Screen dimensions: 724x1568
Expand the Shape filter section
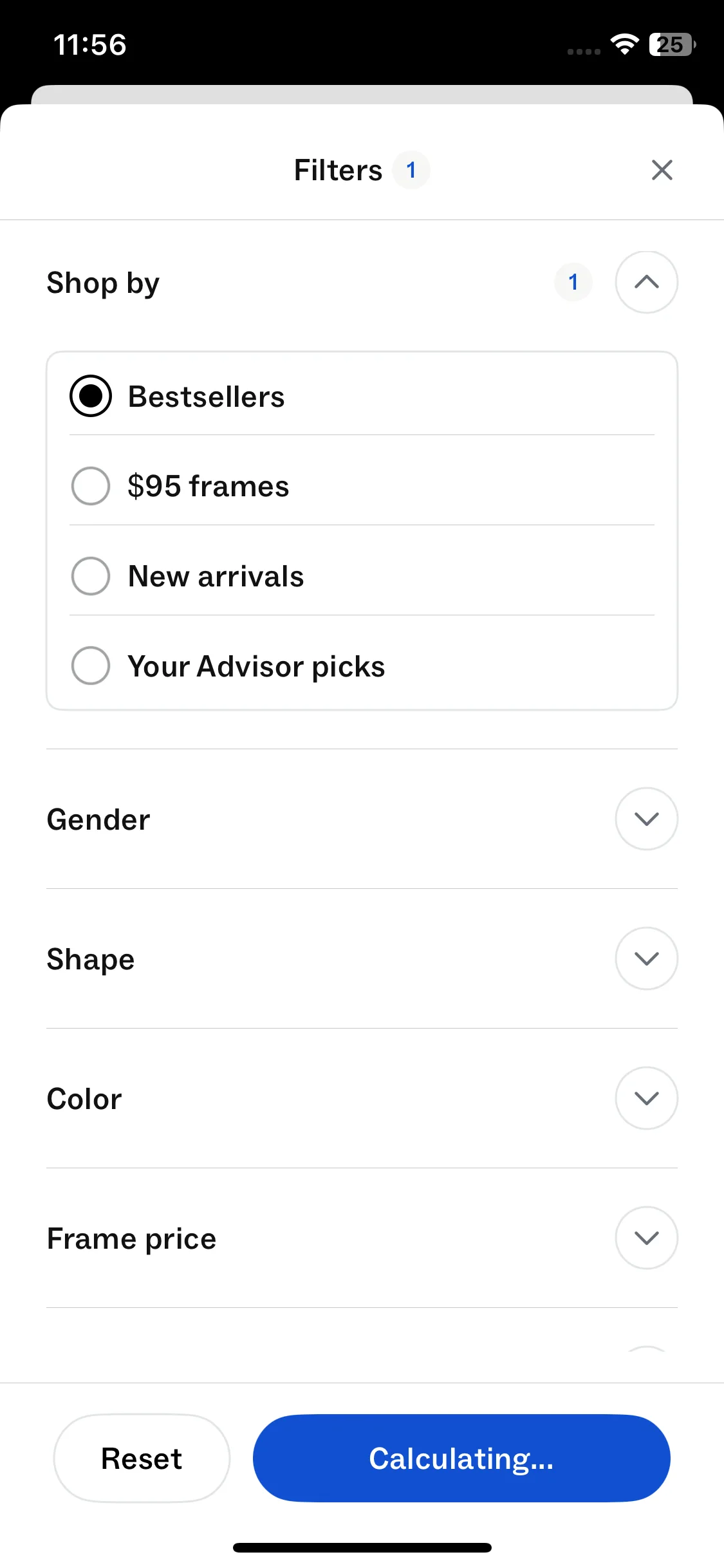click(646, 958)
